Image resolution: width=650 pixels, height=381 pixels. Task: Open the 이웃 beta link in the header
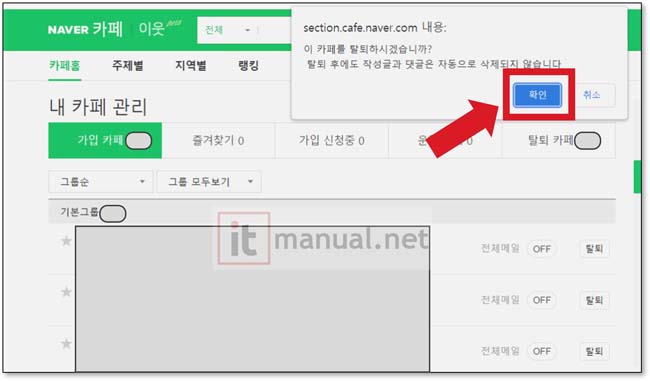(159, 28)
